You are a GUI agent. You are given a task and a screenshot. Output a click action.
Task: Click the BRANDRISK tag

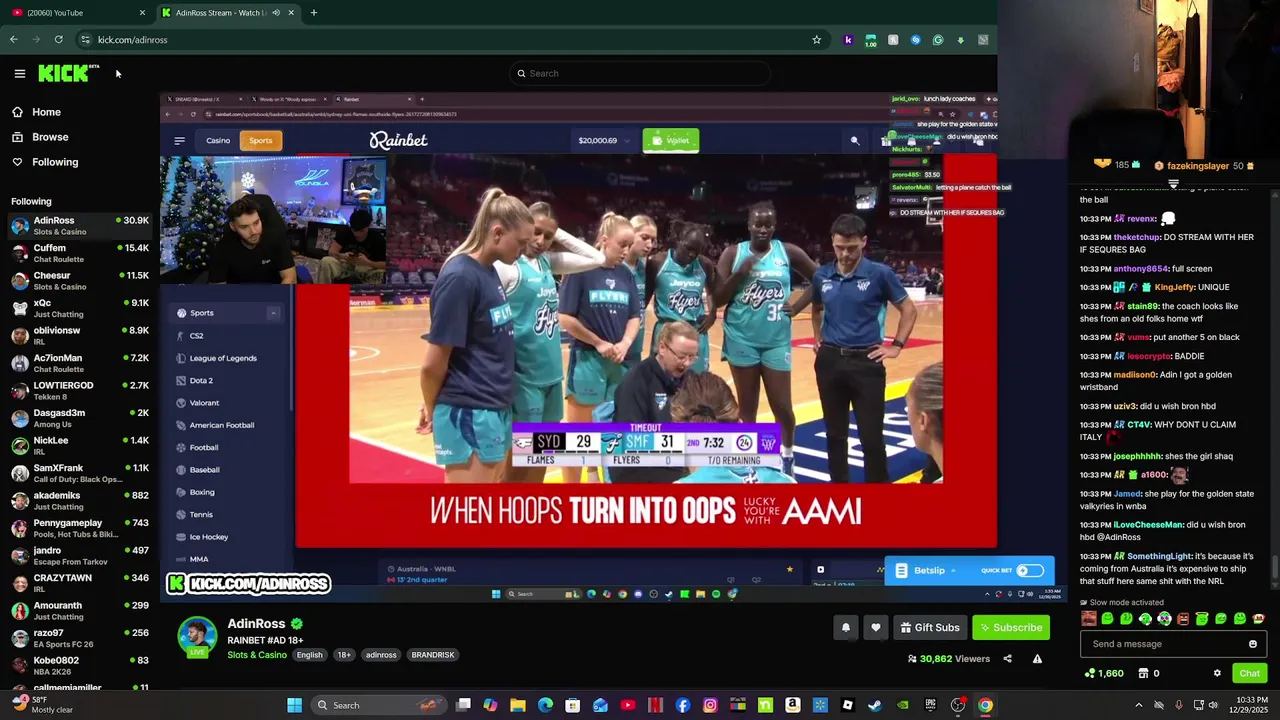[433, 655]
